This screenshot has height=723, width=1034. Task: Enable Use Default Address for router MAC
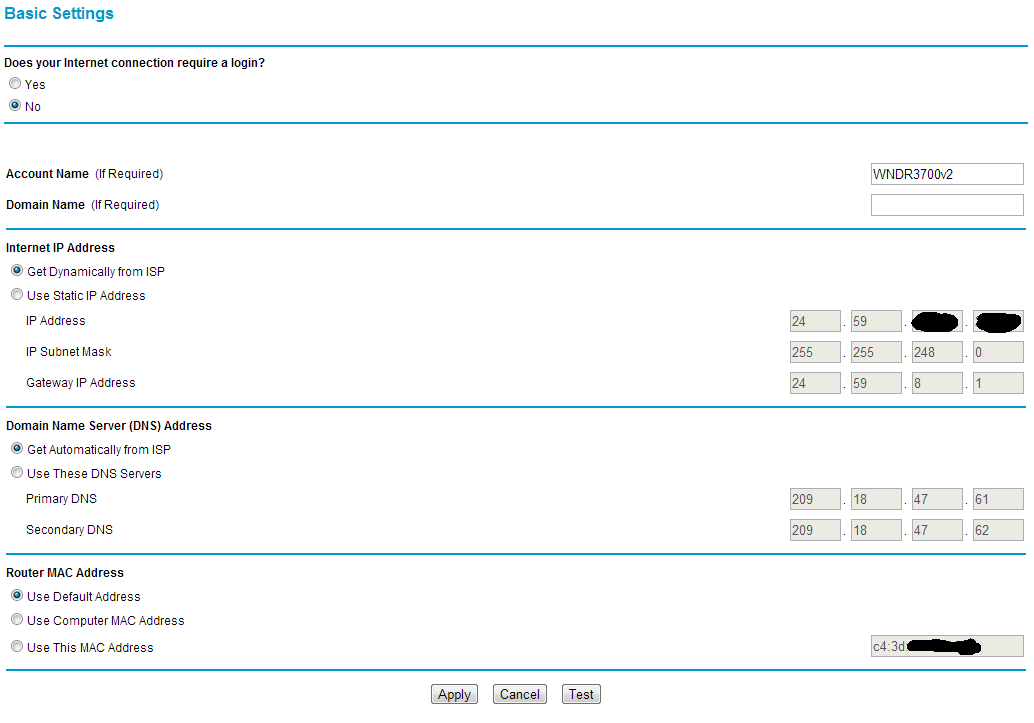coord(17,596)
